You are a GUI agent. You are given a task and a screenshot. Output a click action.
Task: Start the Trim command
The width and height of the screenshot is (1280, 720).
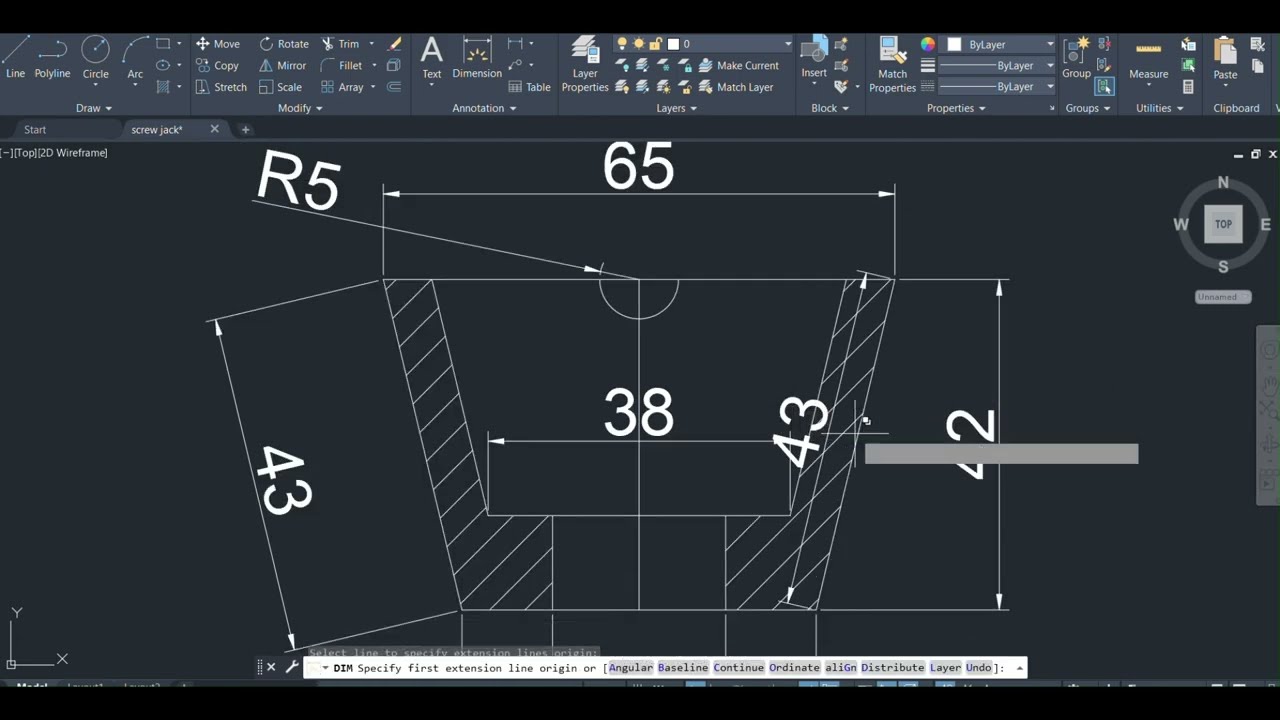point(340,44)
